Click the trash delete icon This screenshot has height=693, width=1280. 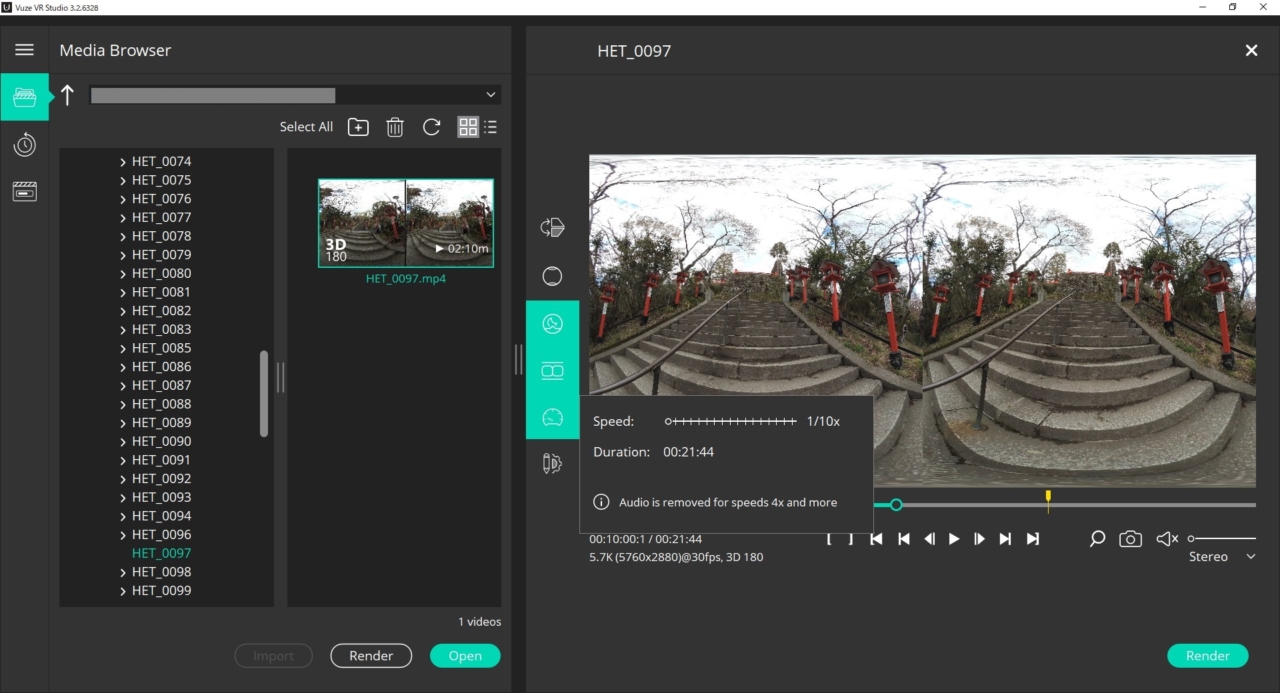(x=395, y=127)
